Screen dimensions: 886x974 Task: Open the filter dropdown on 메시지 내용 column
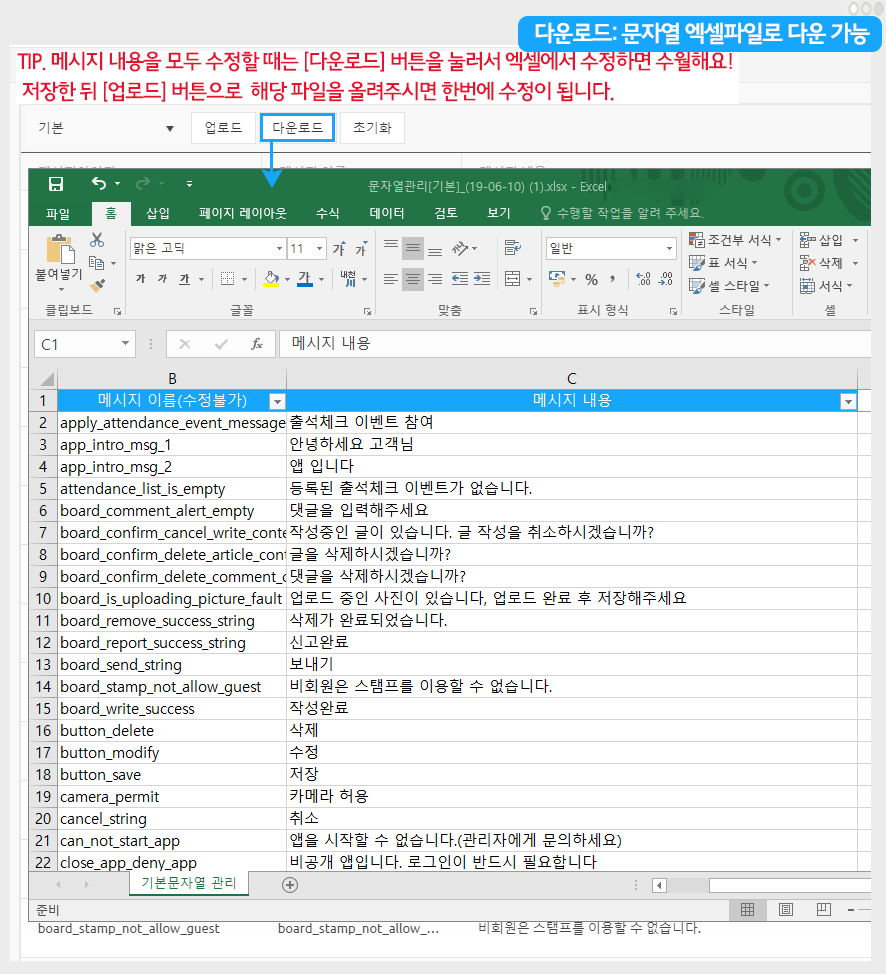[848, 401]
